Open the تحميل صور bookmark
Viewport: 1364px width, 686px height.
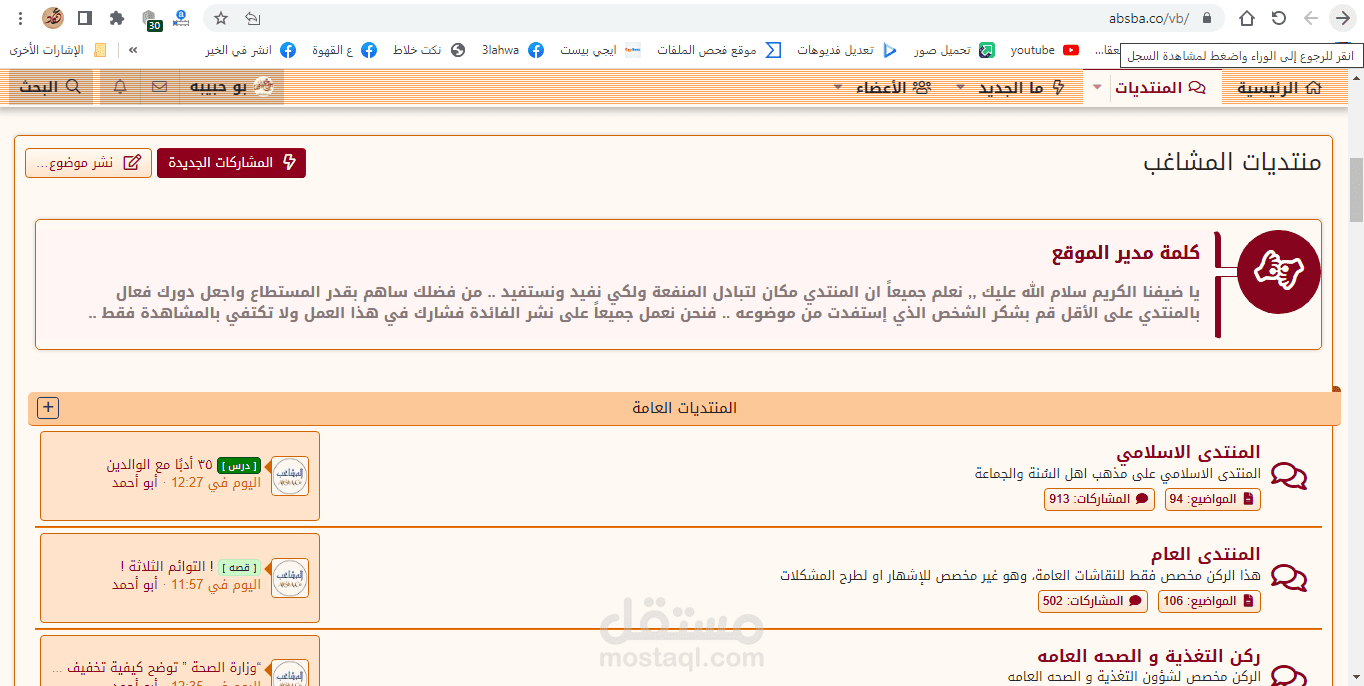[953, 50]
